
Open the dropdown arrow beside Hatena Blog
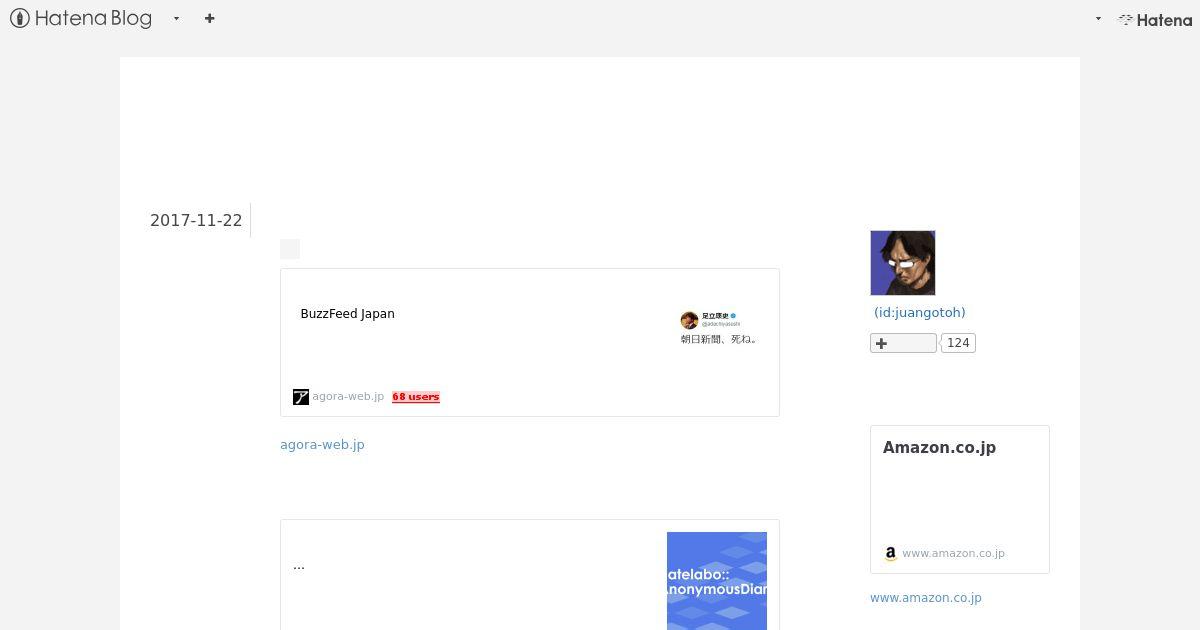tap(176, 18)
